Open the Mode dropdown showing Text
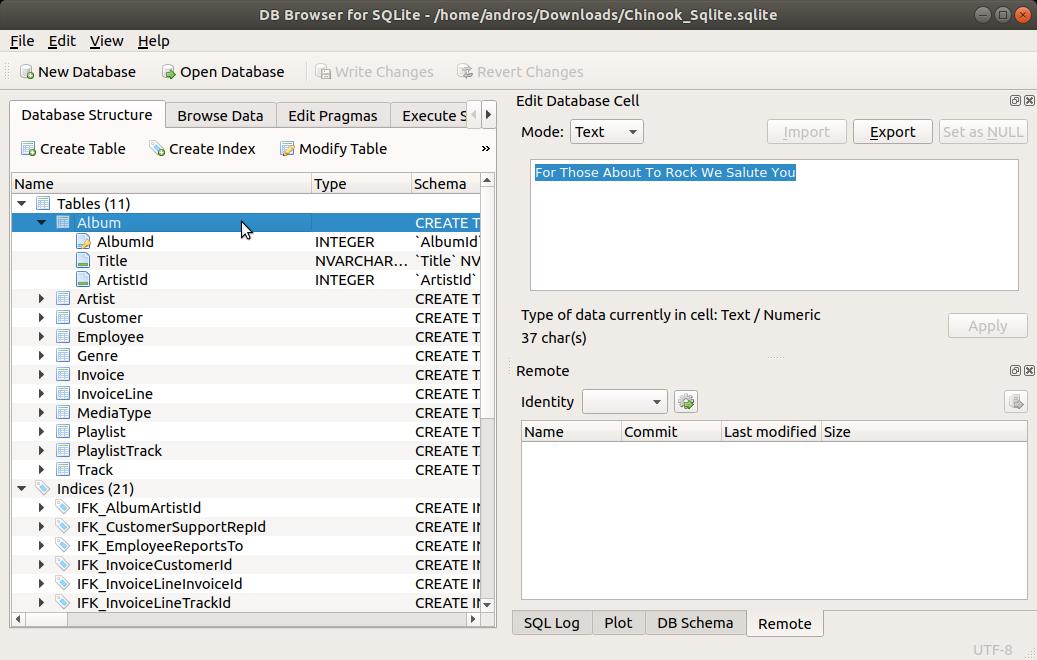The width and height of the screenshot is (1037, 660). pos(606,131)
